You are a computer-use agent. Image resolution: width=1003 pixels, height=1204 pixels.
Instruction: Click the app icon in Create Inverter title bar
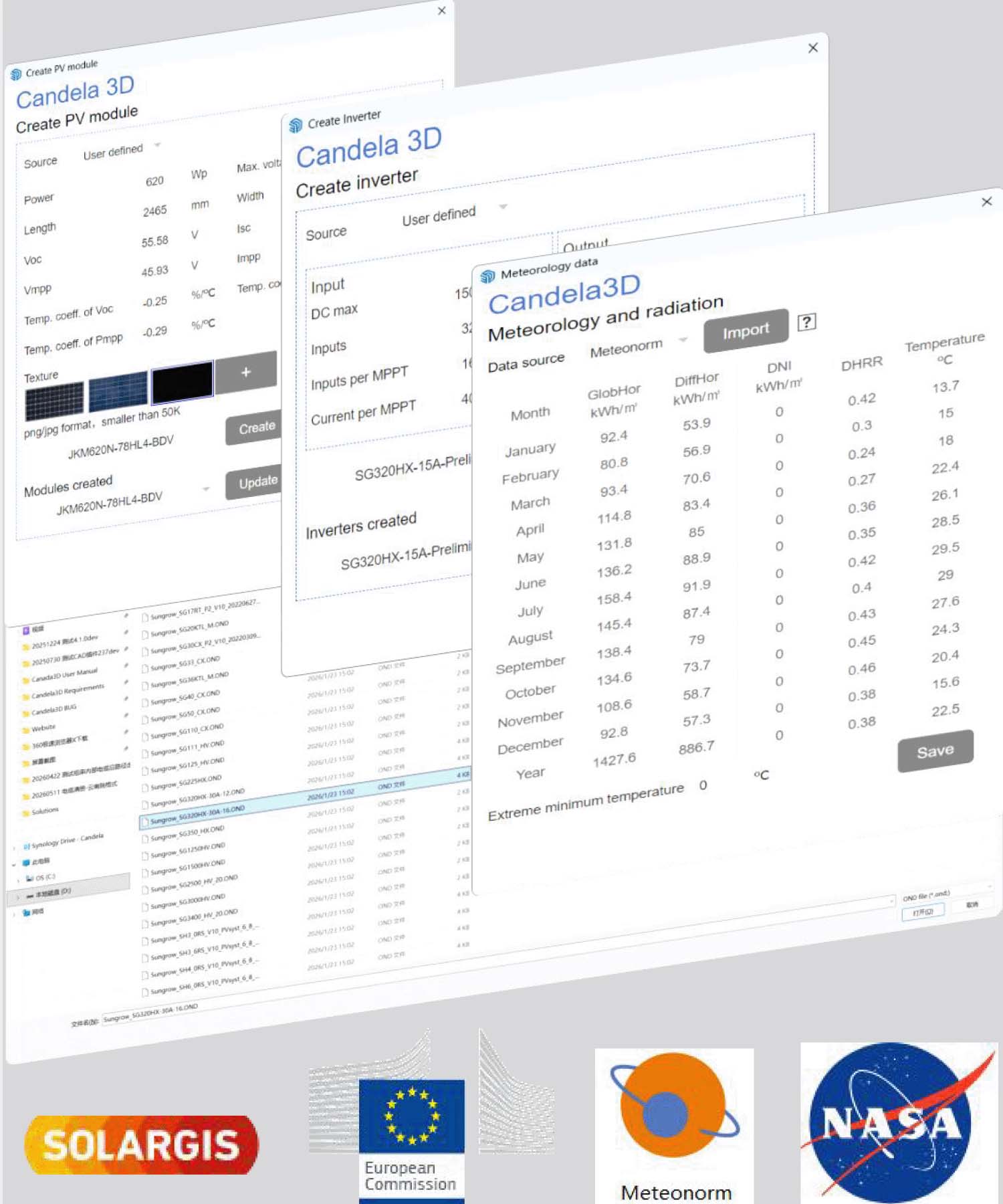point(296,125)
